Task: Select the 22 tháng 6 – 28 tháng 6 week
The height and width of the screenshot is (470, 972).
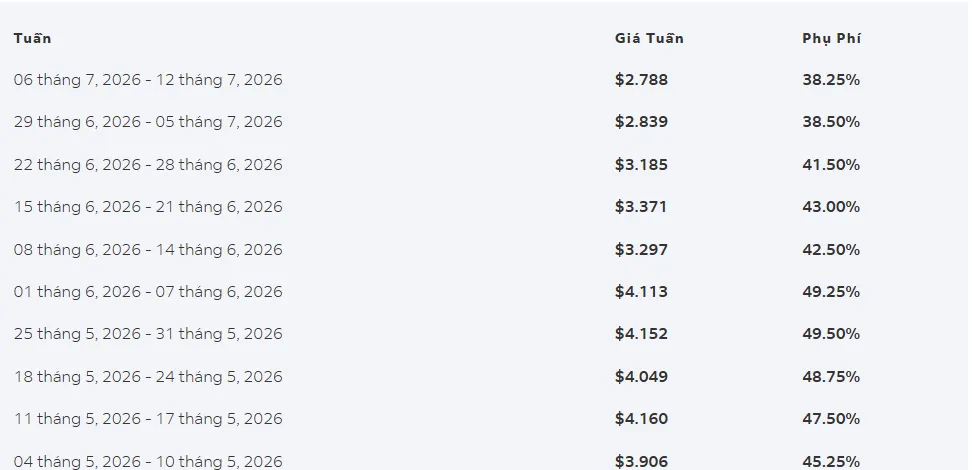Action: (148, 165)
